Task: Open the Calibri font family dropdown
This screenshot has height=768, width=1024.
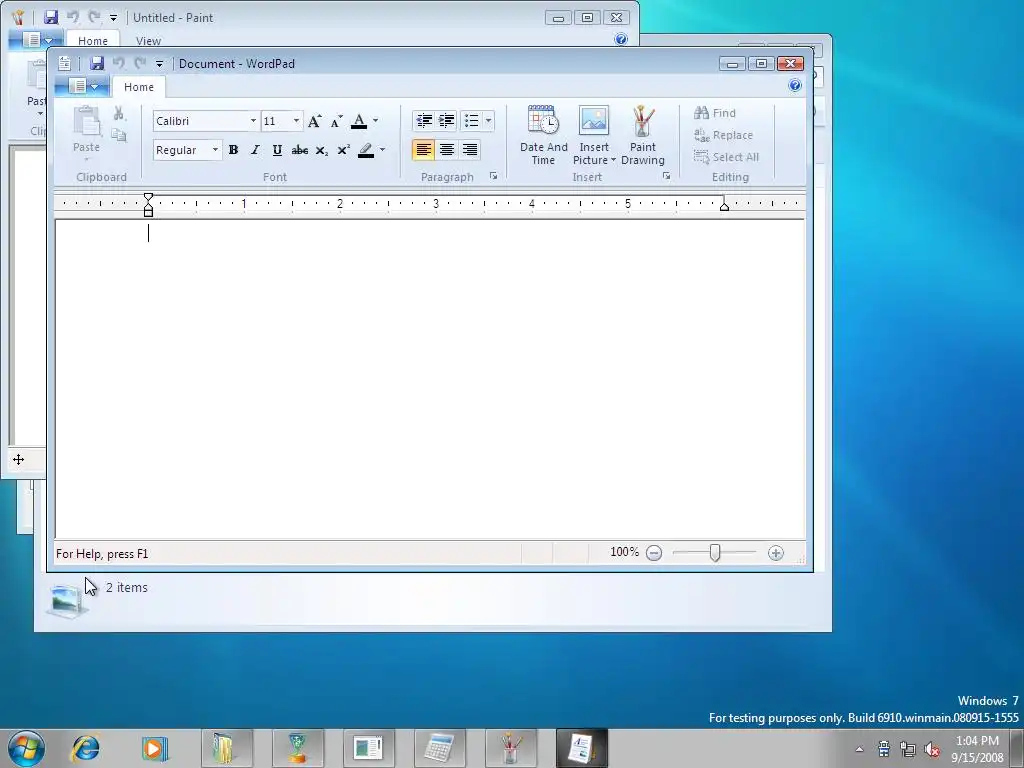Action: [x=253, y=121]
